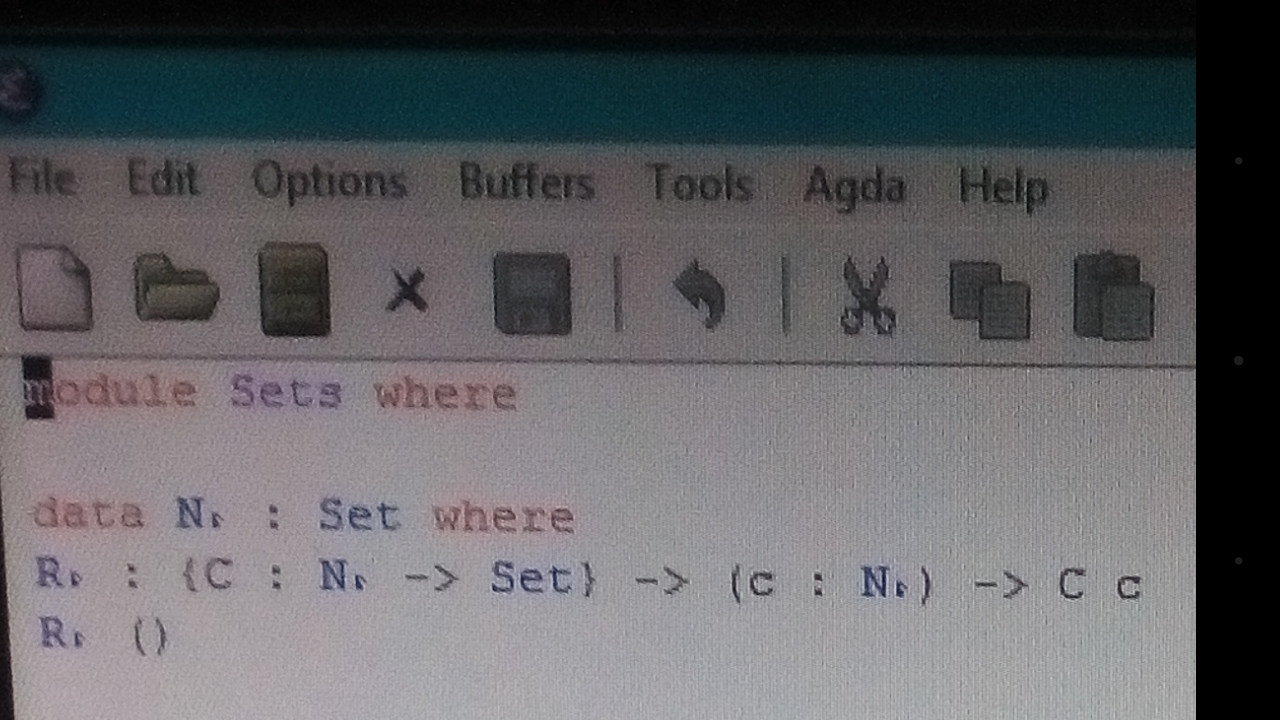Close the buffer with the X icon
The width and height of the screenshot is (1280, 720).
point(407,292)
